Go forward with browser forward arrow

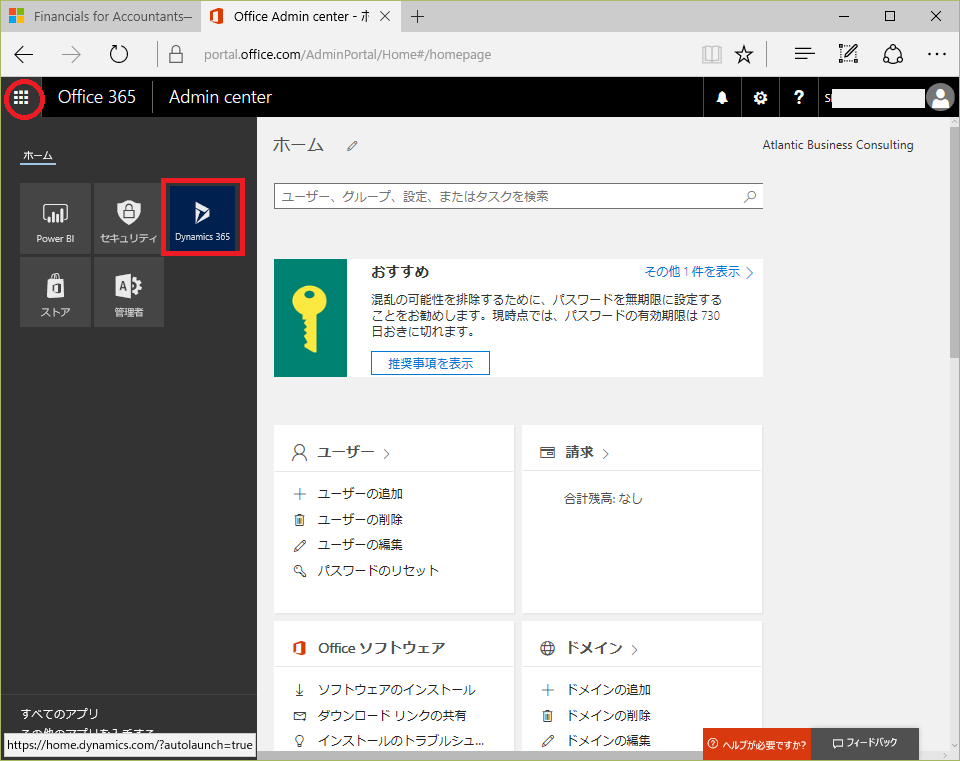(x=71, y=54)
